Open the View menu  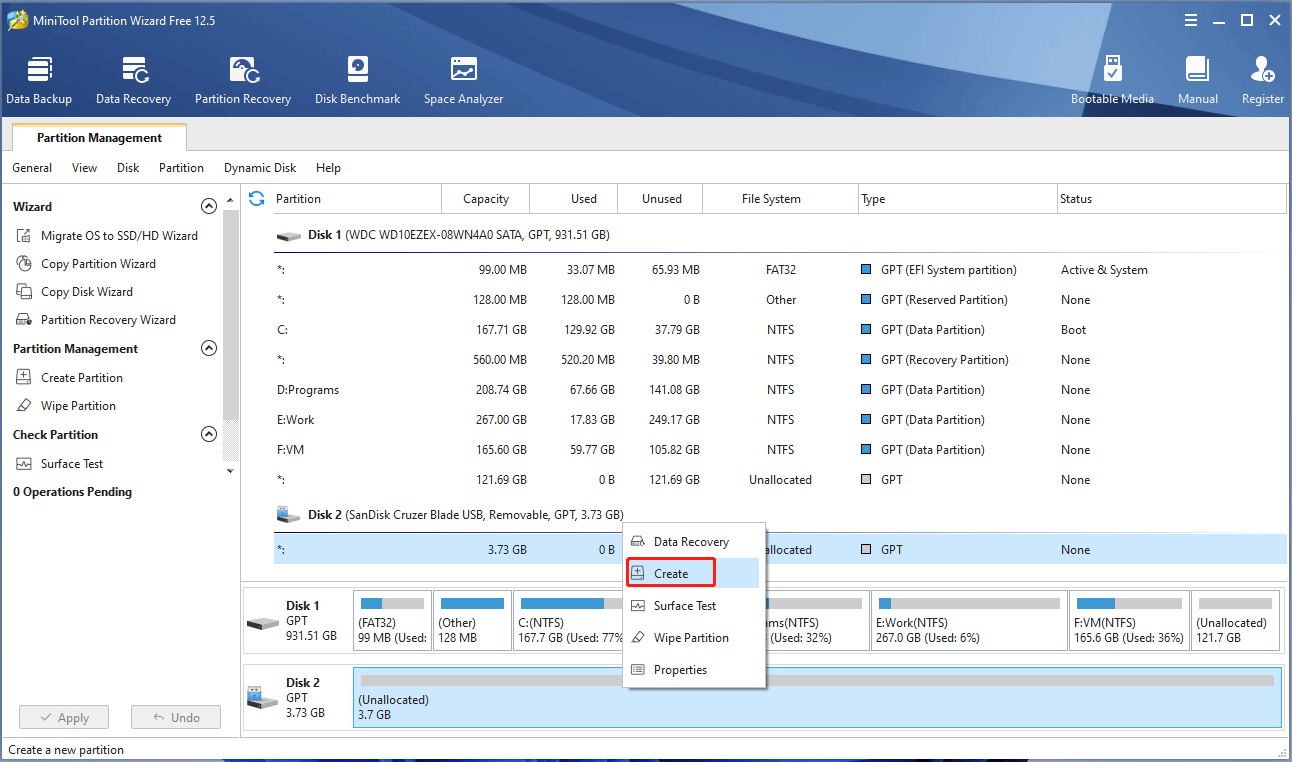(85, 168)
